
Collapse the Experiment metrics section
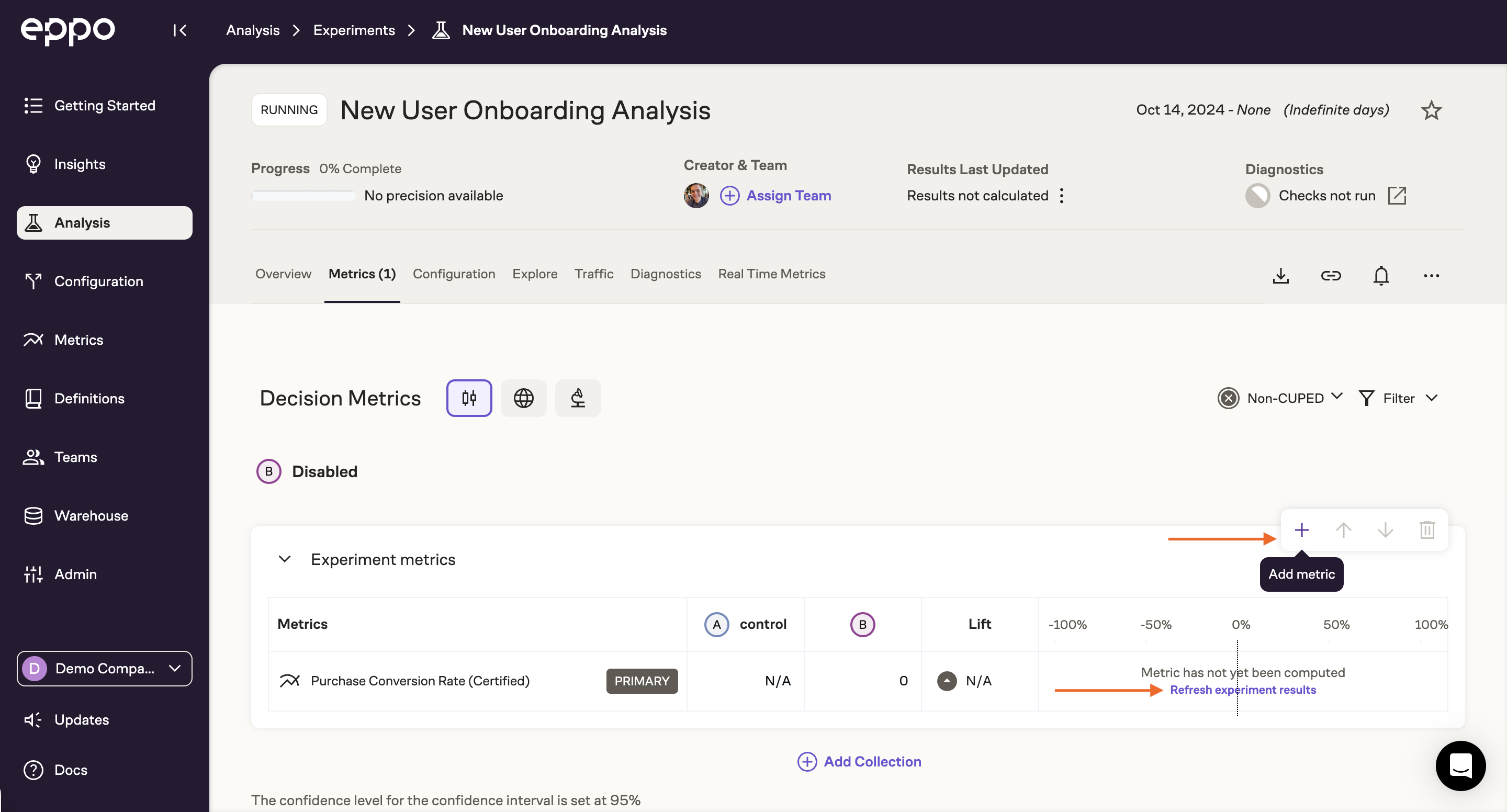(x=285, y=559)
